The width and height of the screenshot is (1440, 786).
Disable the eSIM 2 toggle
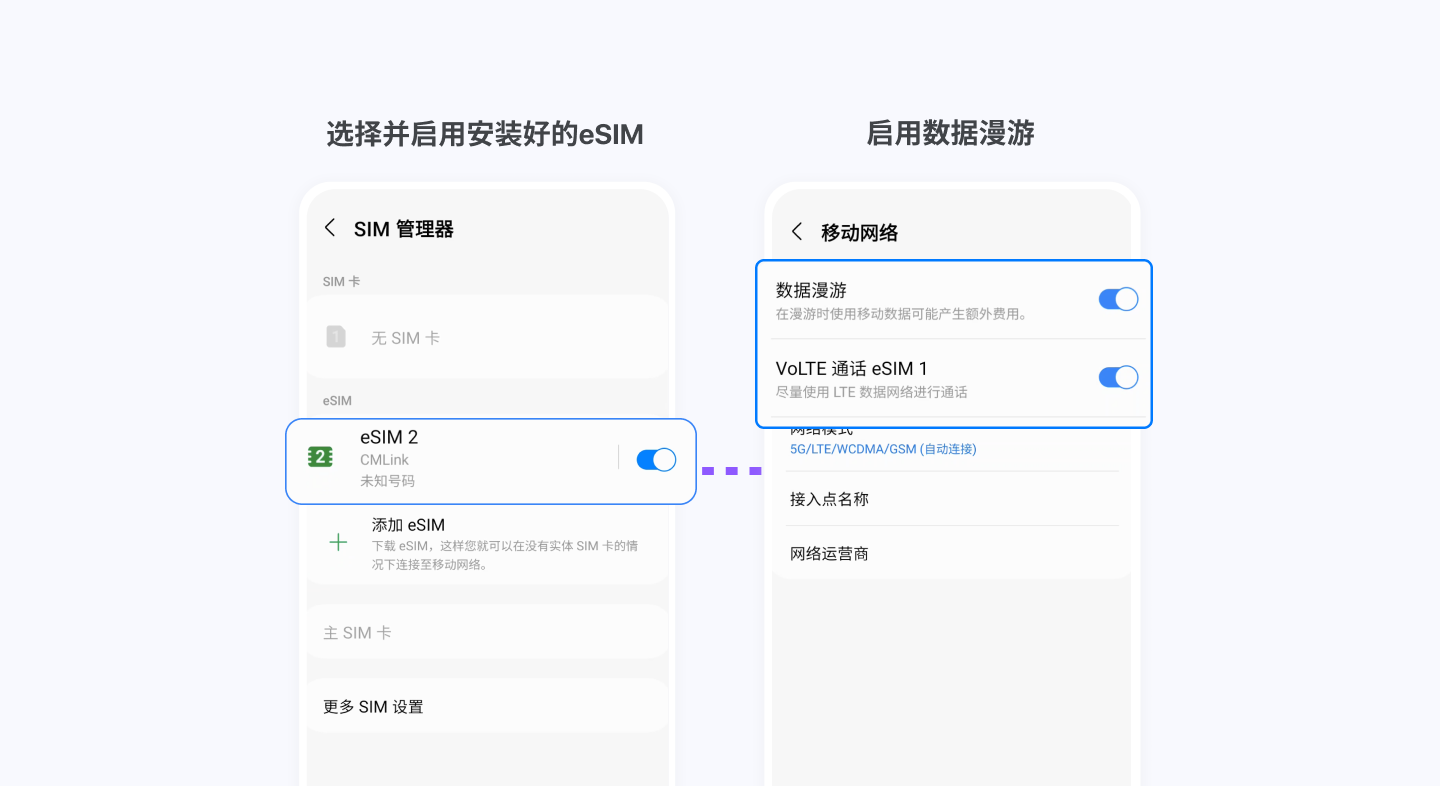click(x=655, y=459)
